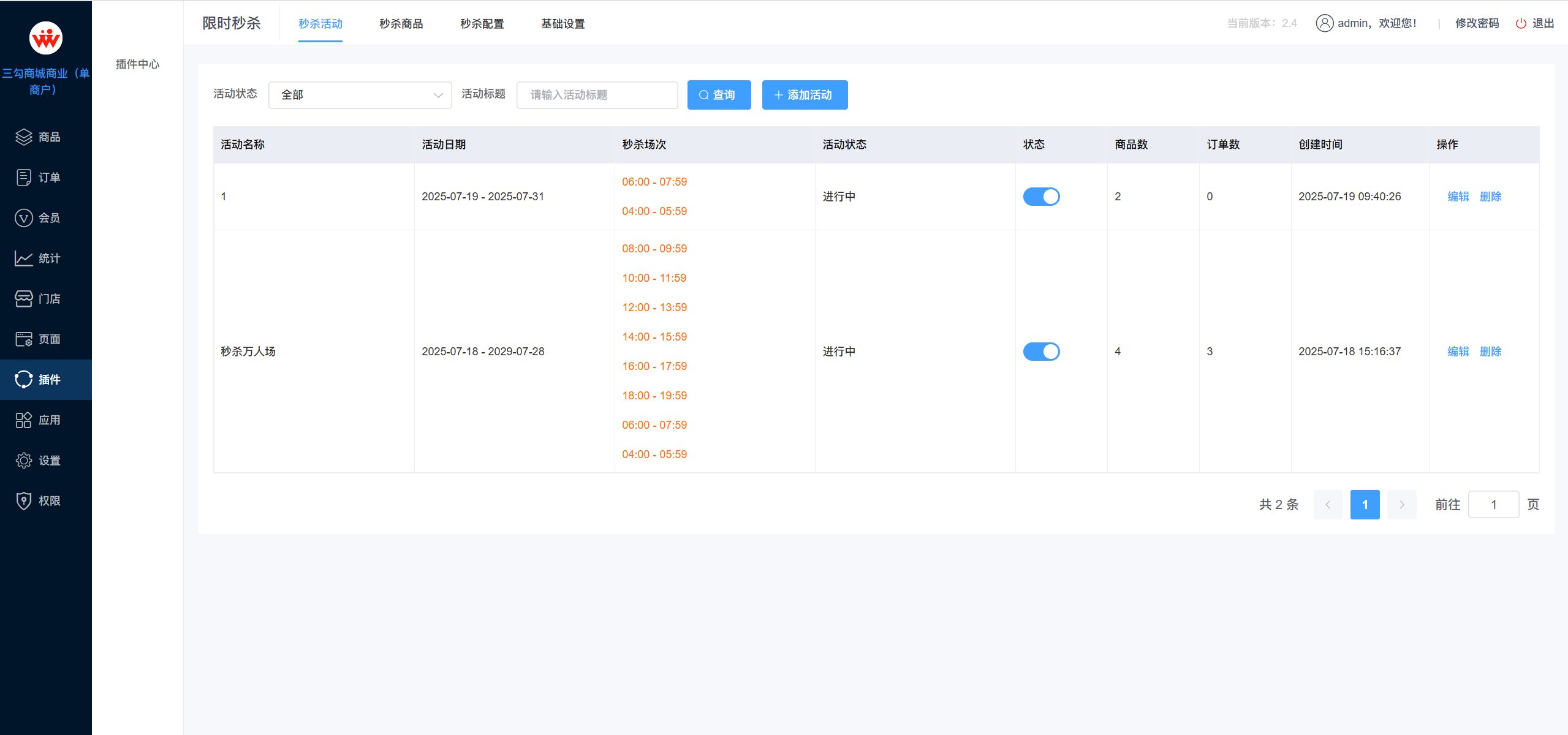The height and width of the screenshot is (735, 1568).
Task: Click the 退出 logout power icon
Action: [x=1520, y=24]
